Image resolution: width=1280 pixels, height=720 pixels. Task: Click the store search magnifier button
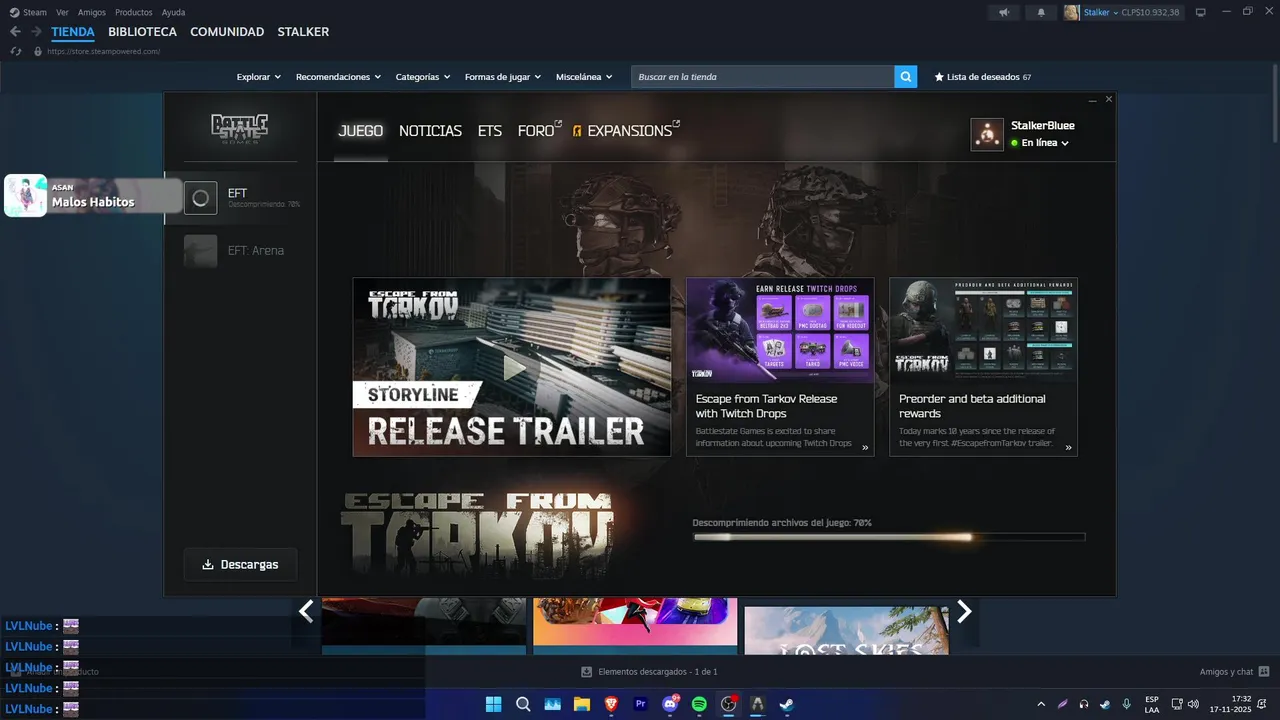905,77
